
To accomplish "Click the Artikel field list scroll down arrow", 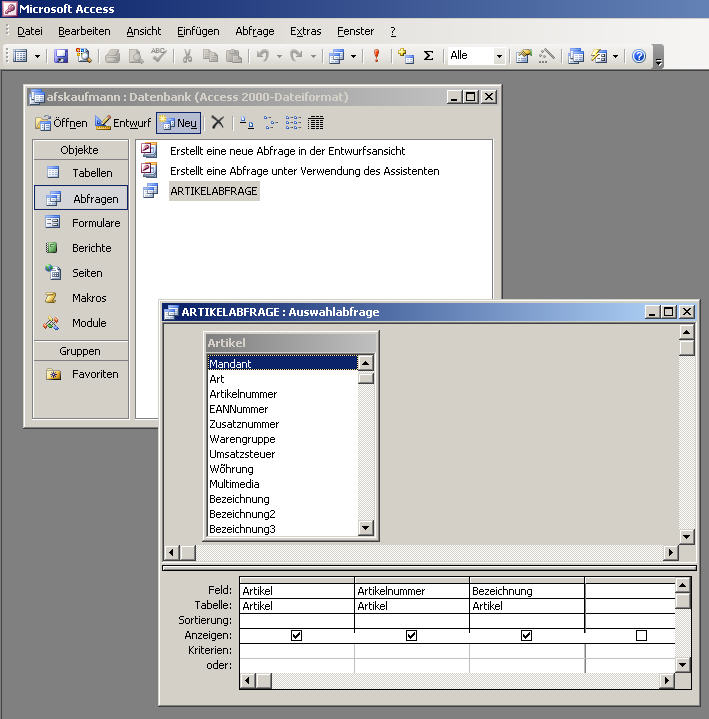I will click(366, 528).
